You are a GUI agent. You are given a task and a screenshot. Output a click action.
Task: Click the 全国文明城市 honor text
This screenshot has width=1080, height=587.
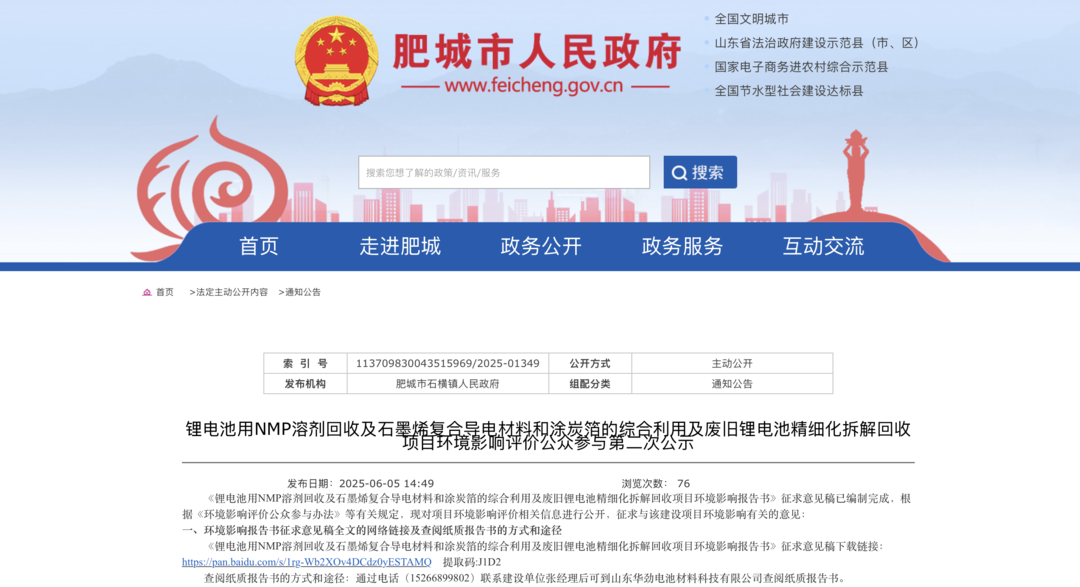pyautogui.click(x=751, y=19)
